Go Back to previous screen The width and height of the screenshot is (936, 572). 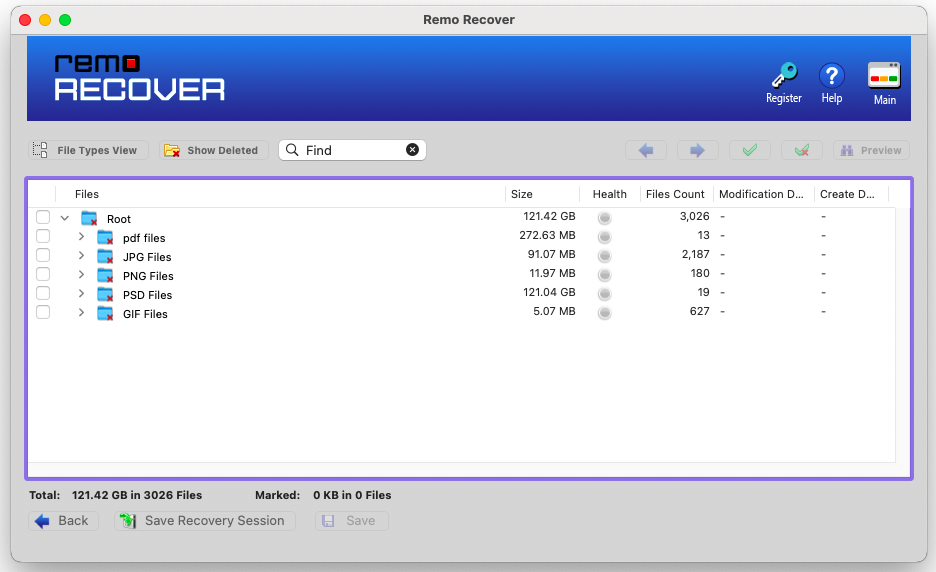(x=63, y=521)
